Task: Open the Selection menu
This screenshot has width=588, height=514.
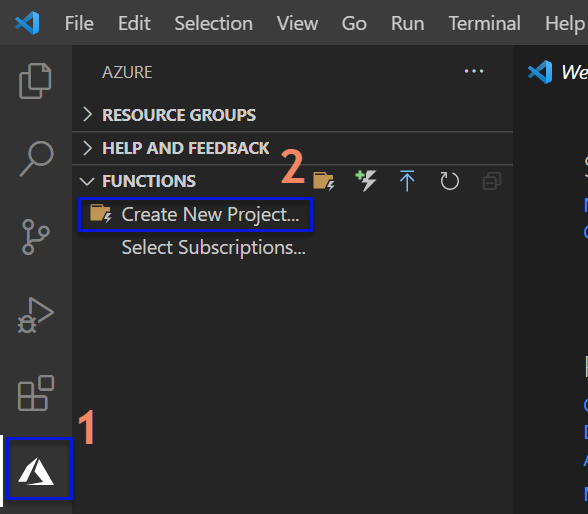Action: tap(214, 23)
